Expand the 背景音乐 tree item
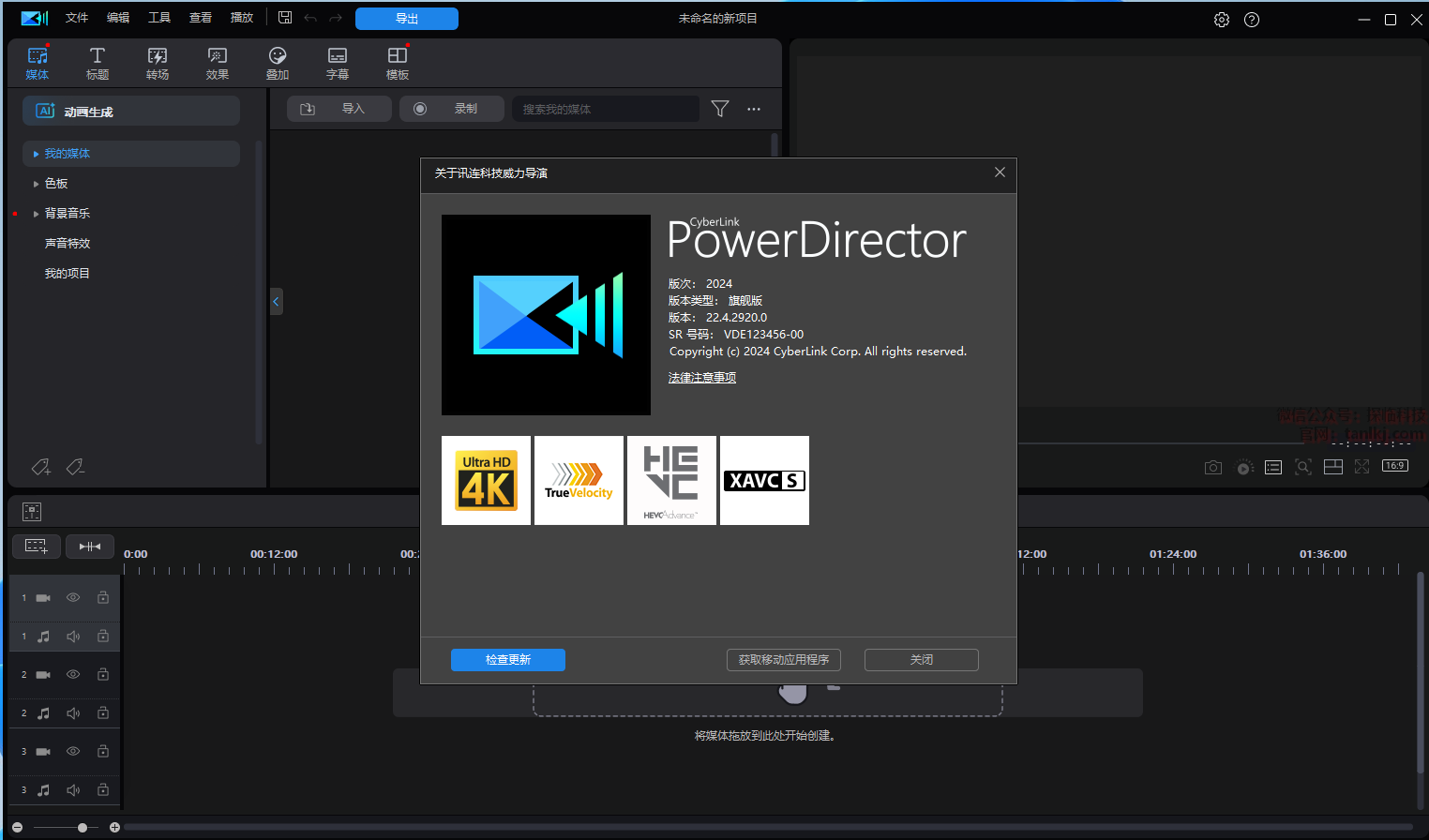 [x=36, y=214]
